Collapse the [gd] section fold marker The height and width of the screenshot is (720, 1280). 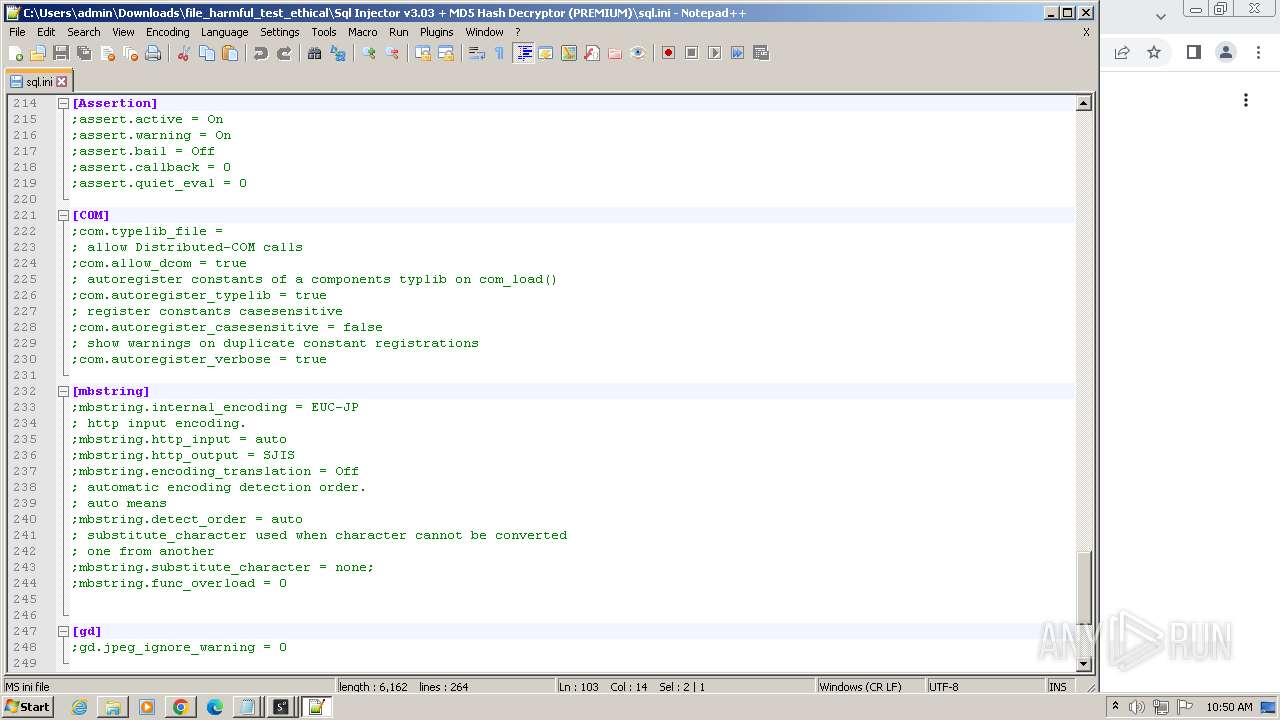pyautogui.click(x=63, y=631)
